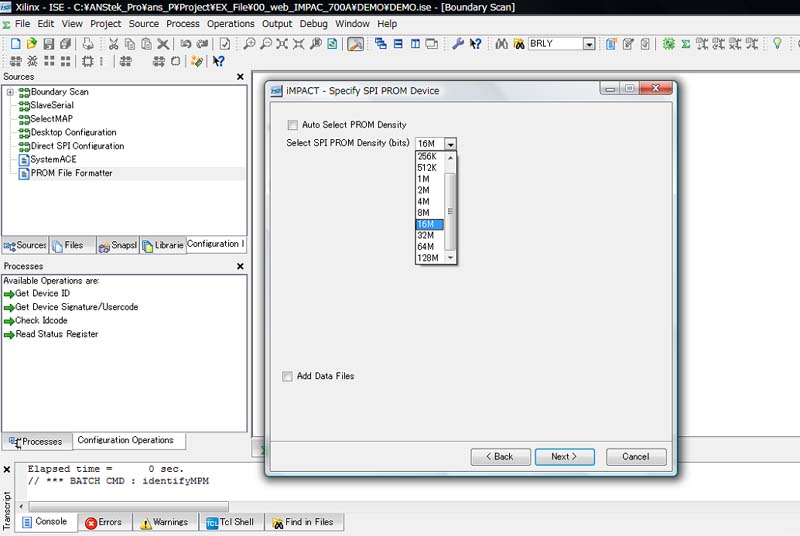Collapse the SPI PROM Density combo box arrow
The image size is (800, 536).
[x=450, y=144]
